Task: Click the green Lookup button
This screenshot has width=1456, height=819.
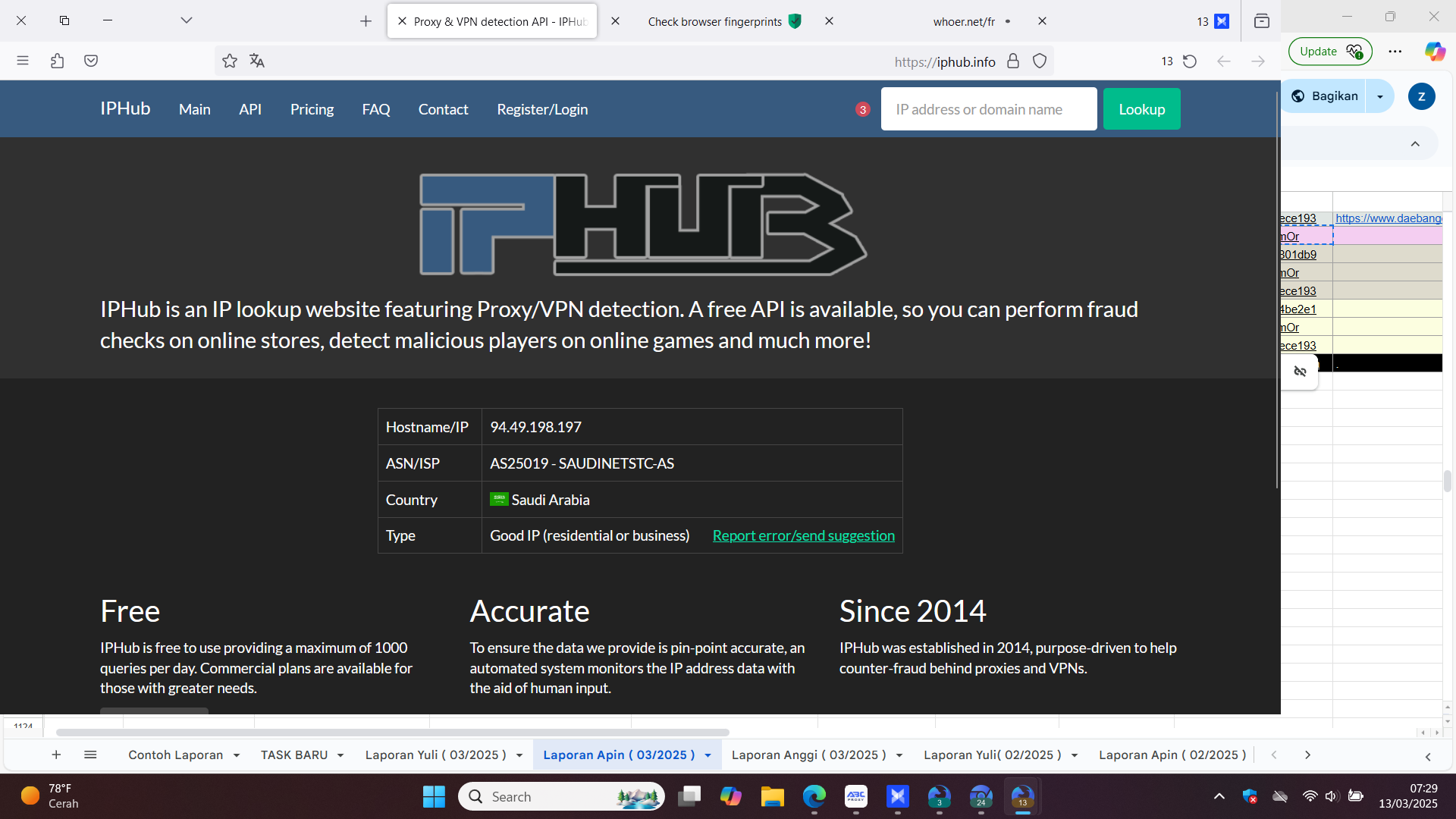Action: tap(1141, 108)
